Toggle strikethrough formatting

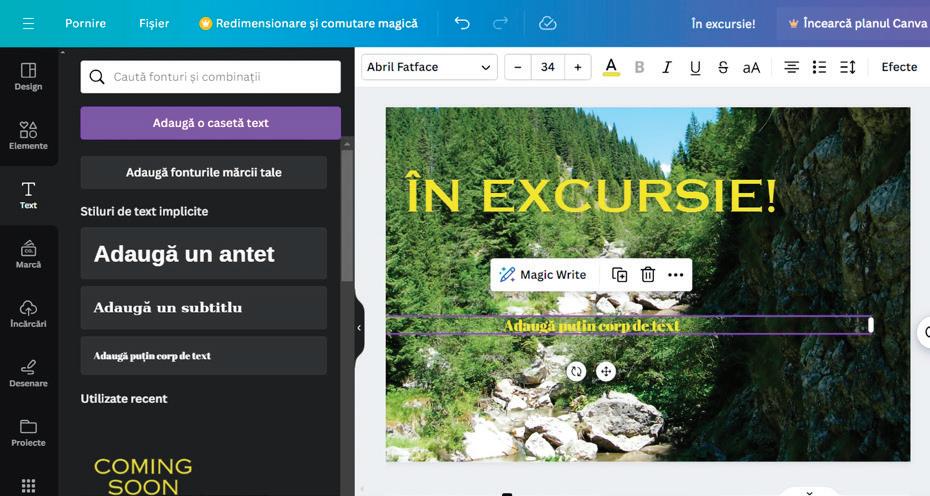[723, 67]
